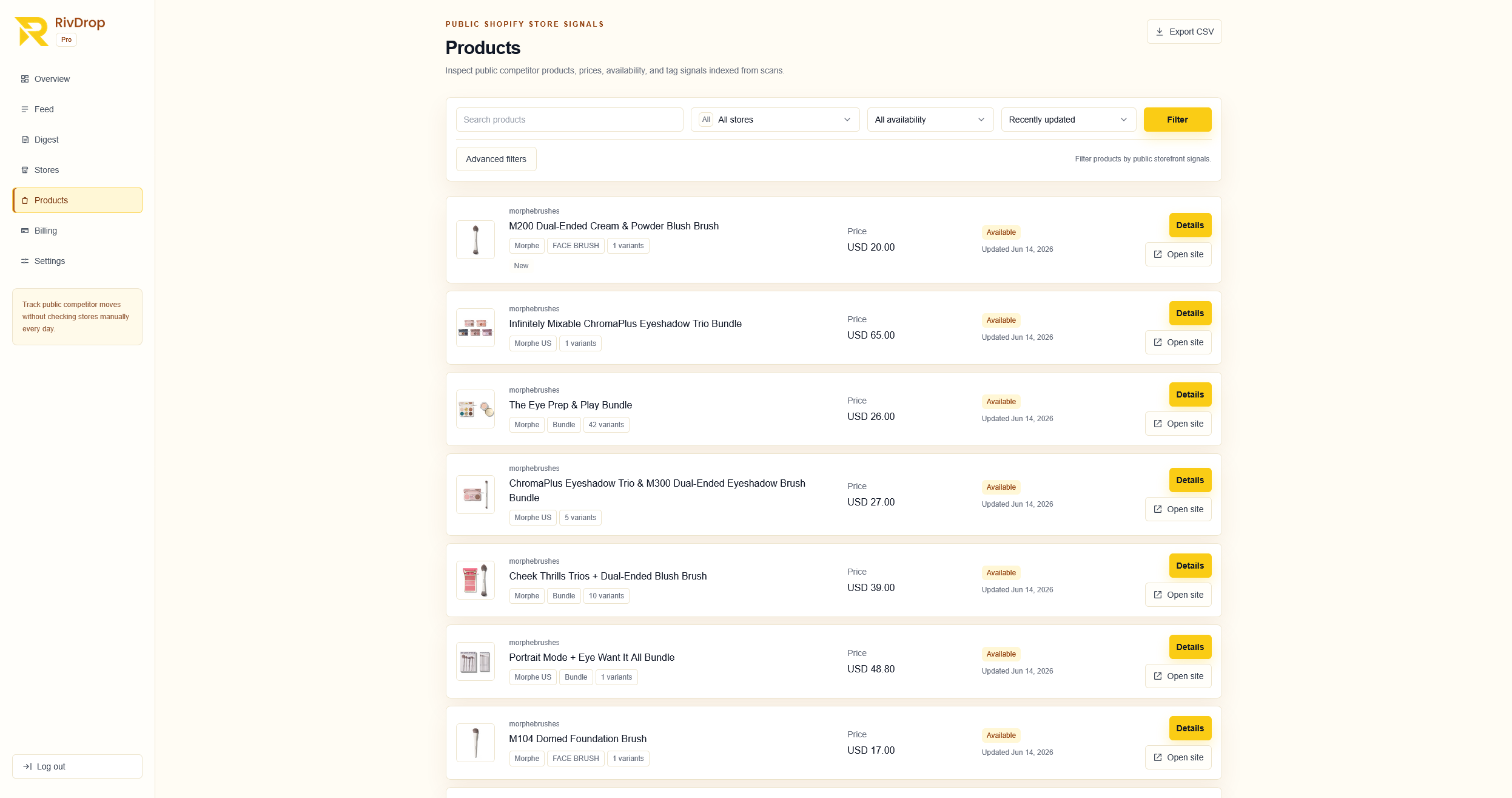Viewport: 1512px width, 798px height.
Task: Click the M200 Blush Brush product thumbnail
Action: 475,240
